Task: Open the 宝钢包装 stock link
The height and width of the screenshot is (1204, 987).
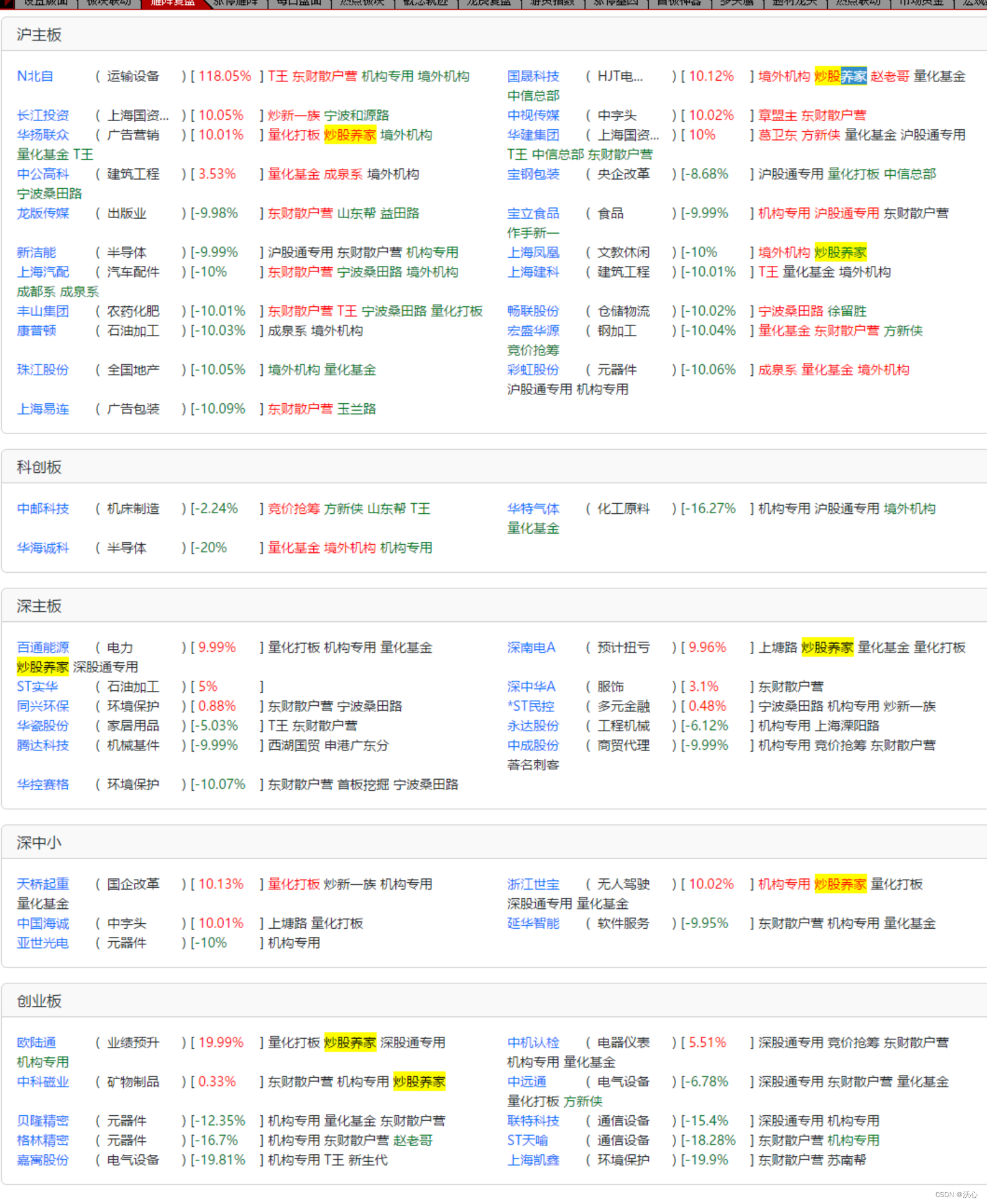Action: coord(533,174)
